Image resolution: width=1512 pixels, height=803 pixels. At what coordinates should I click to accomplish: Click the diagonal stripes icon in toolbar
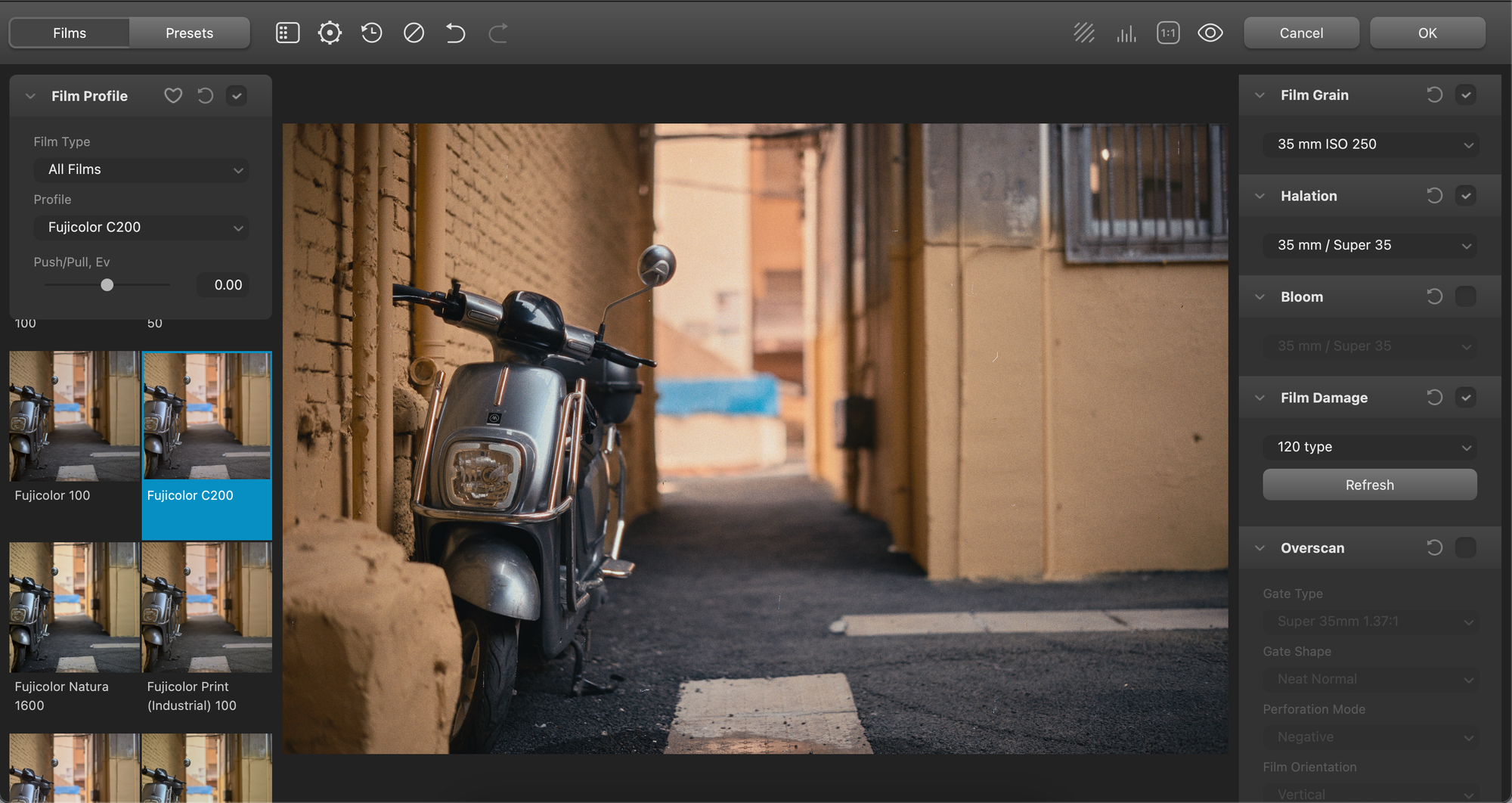(x=1084, y=33)
